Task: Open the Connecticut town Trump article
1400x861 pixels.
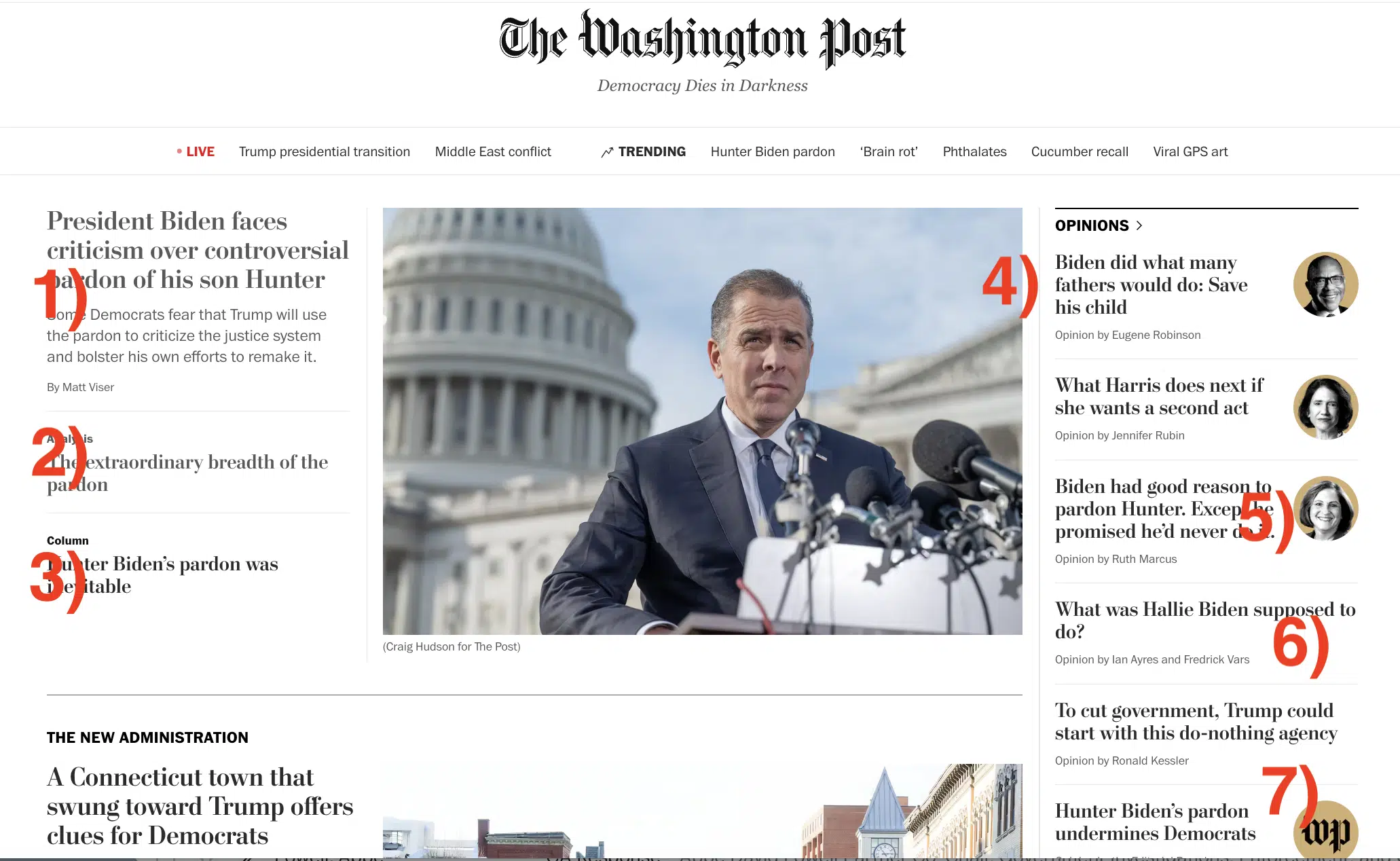Action: 200,806
